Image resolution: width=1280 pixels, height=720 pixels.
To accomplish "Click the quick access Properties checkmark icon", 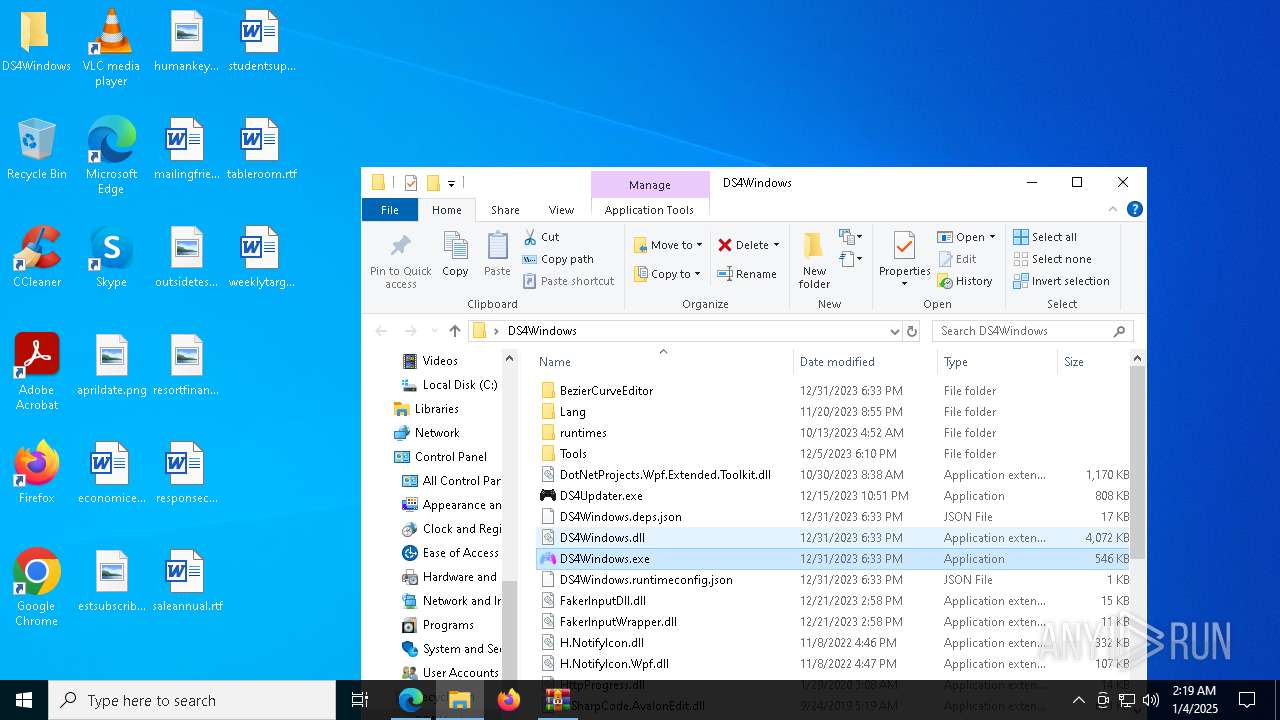I will (x=410, y=183).
